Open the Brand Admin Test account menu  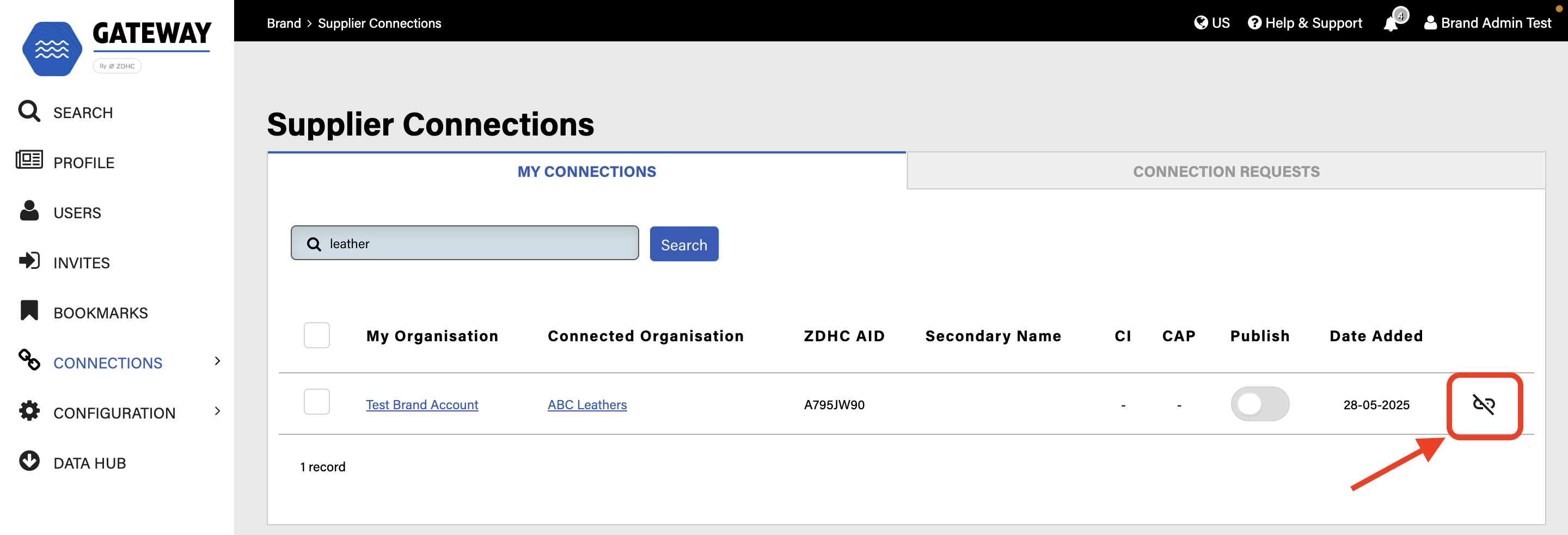1487,22
